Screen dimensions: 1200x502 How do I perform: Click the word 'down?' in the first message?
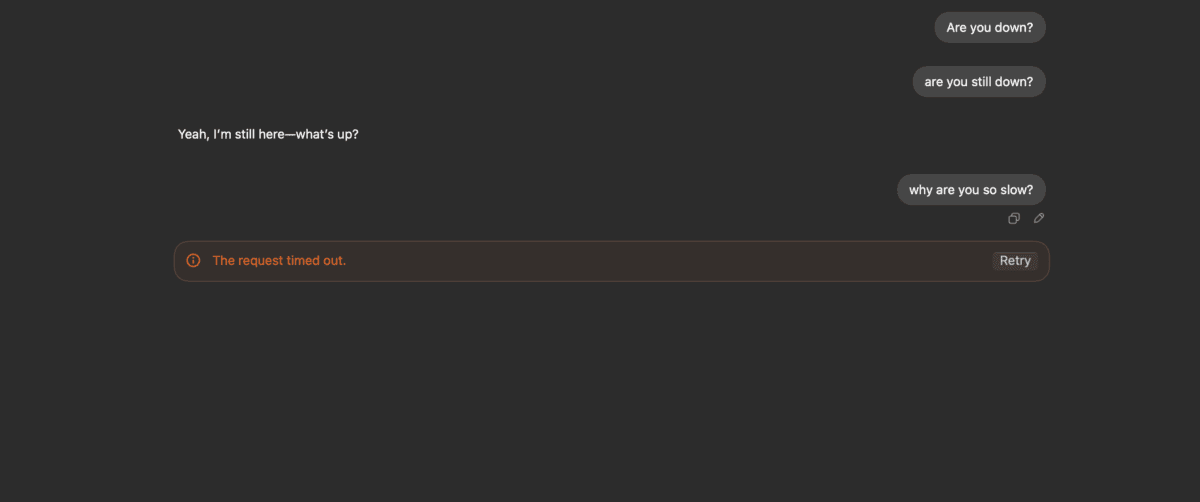tap(1014, 28)
